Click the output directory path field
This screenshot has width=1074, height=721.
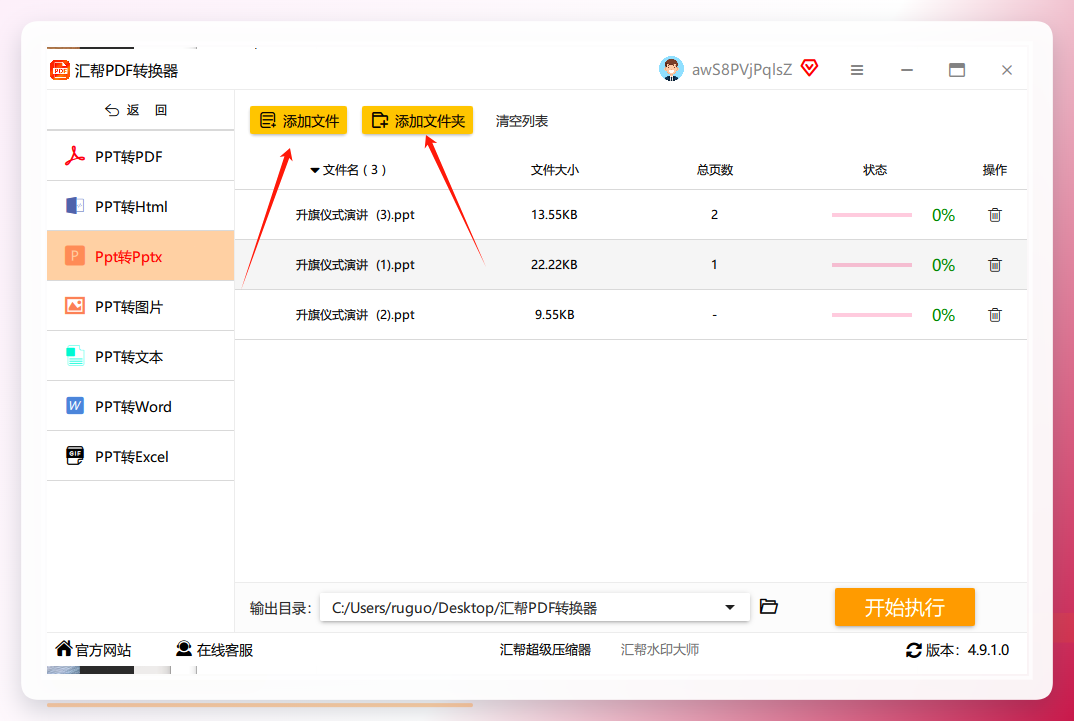534,607
